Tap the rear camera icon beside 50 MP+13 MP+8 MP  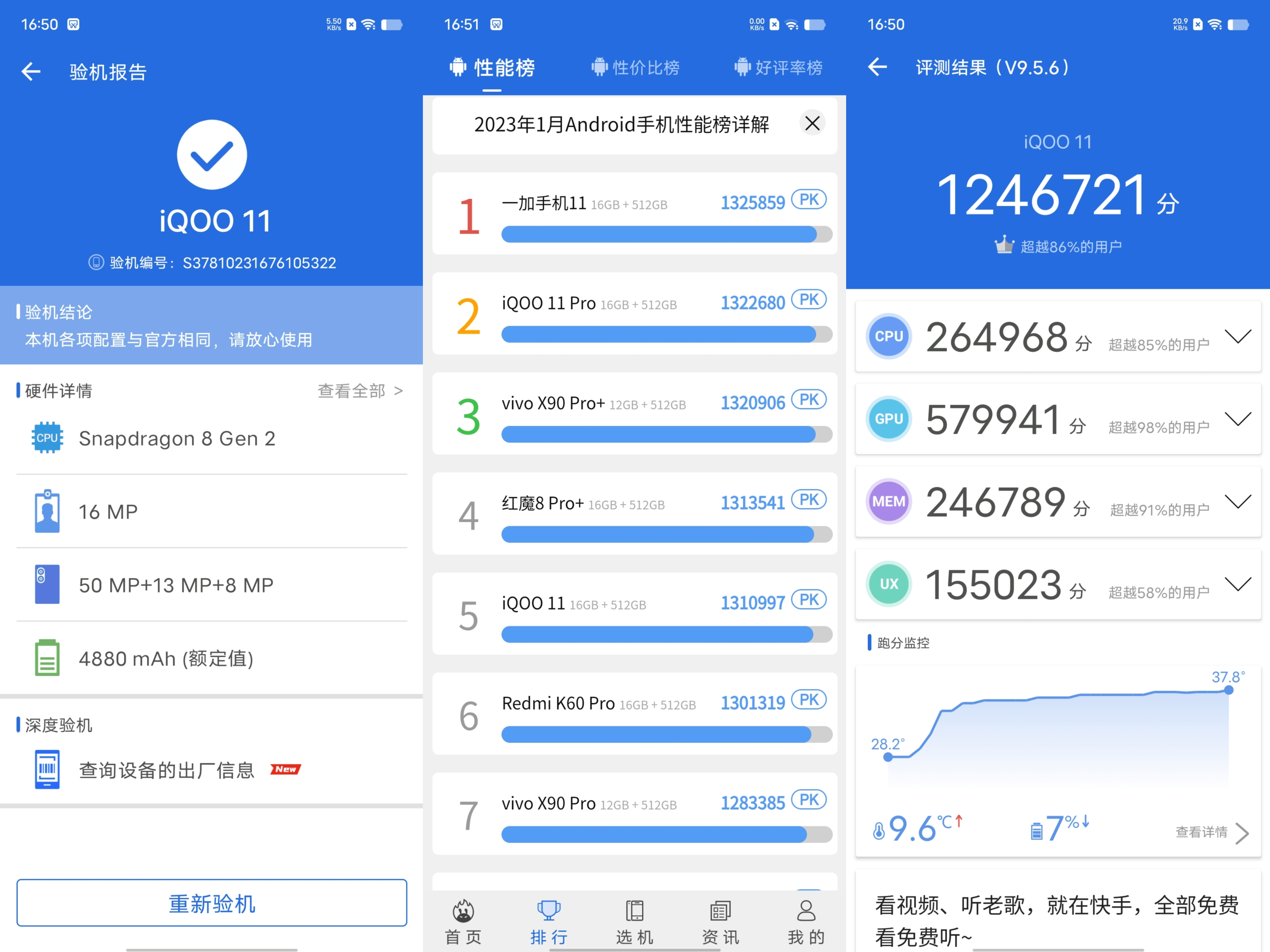[47, 585]
